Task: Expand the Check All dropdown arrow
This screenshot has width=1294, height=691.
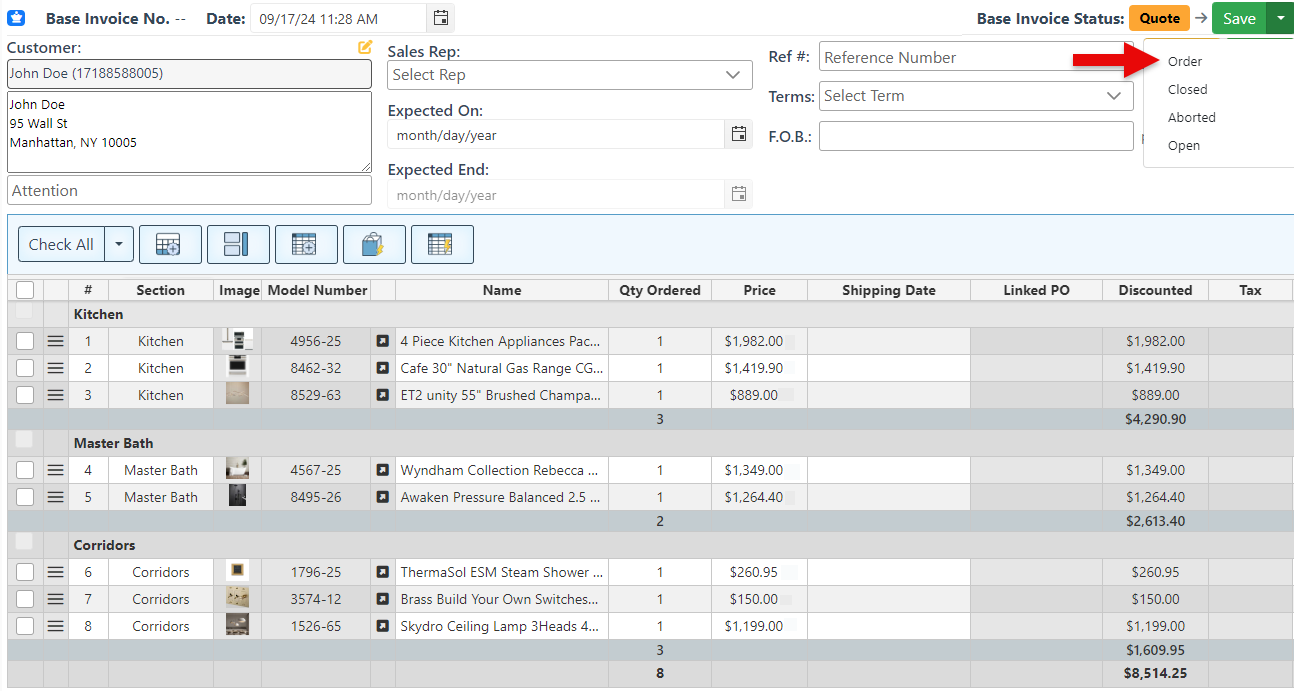Action: pyautogui.click(x=119, y=244)
